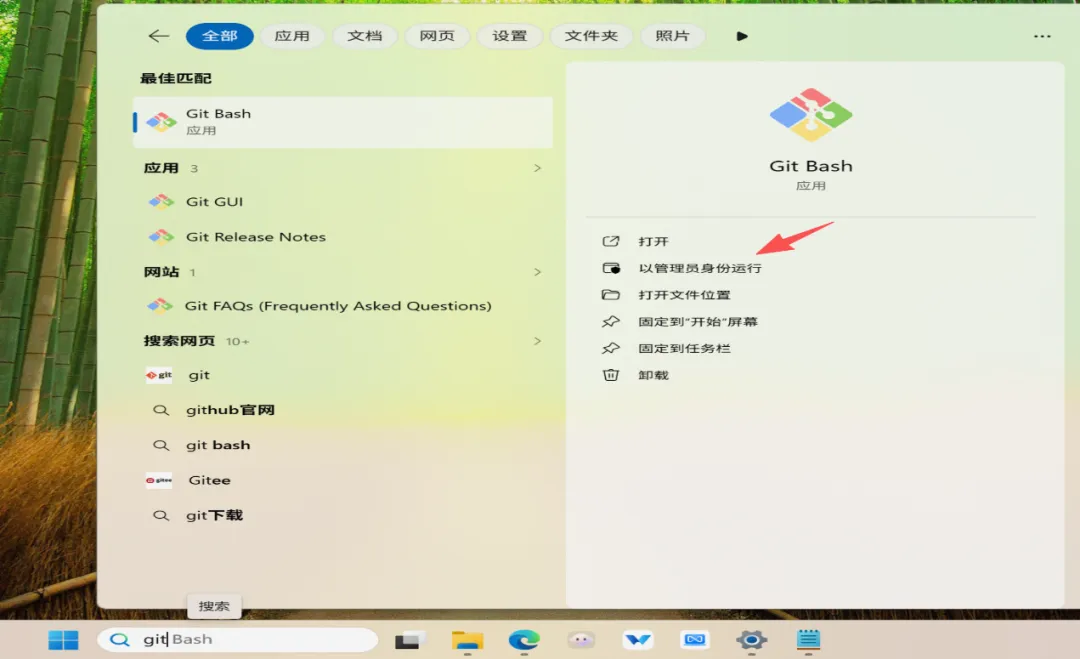Screen dimensions: 1080x659
Task: Go back with the left arrow icon
Action: pos(158,36)
